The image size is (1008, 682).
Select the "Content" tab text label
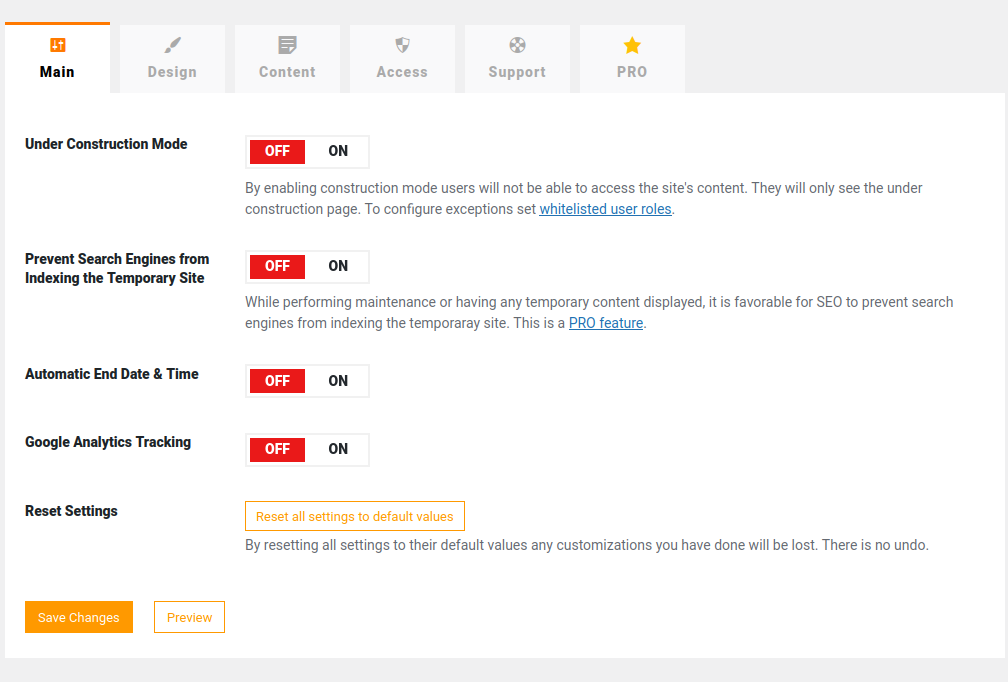[287, 72]
